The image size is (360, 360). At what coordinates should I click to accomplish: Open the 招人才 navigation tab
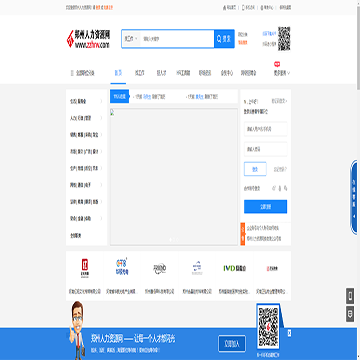(x=161, y=73)
